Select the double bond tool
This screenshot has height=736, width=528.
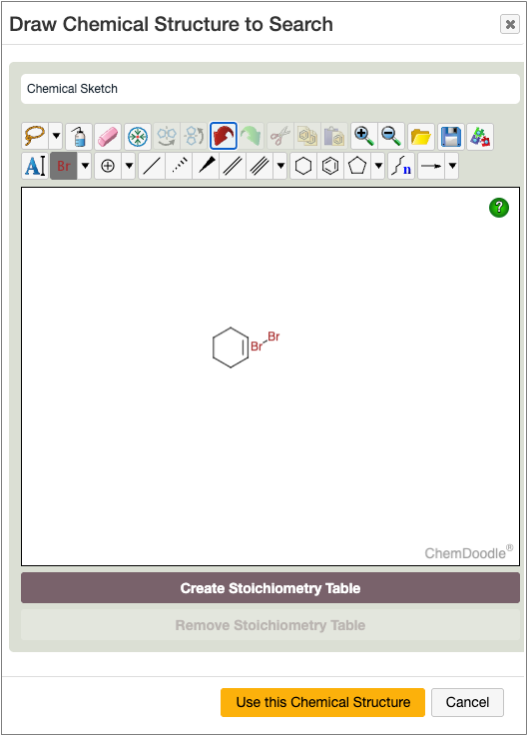(x=232, y=166)
